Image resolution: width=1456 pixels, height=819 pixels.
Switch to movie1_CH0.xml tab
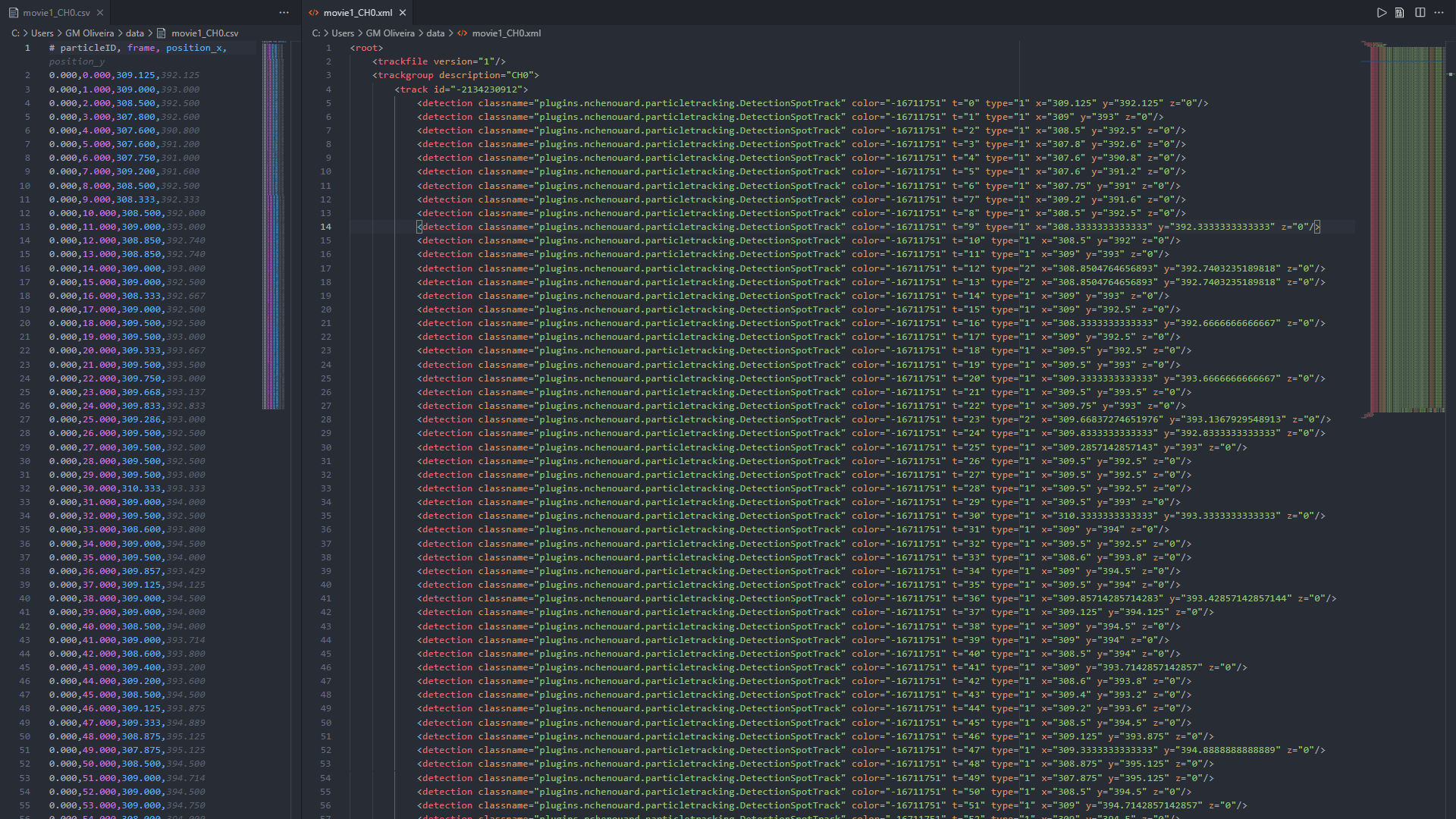coord(358,13)
